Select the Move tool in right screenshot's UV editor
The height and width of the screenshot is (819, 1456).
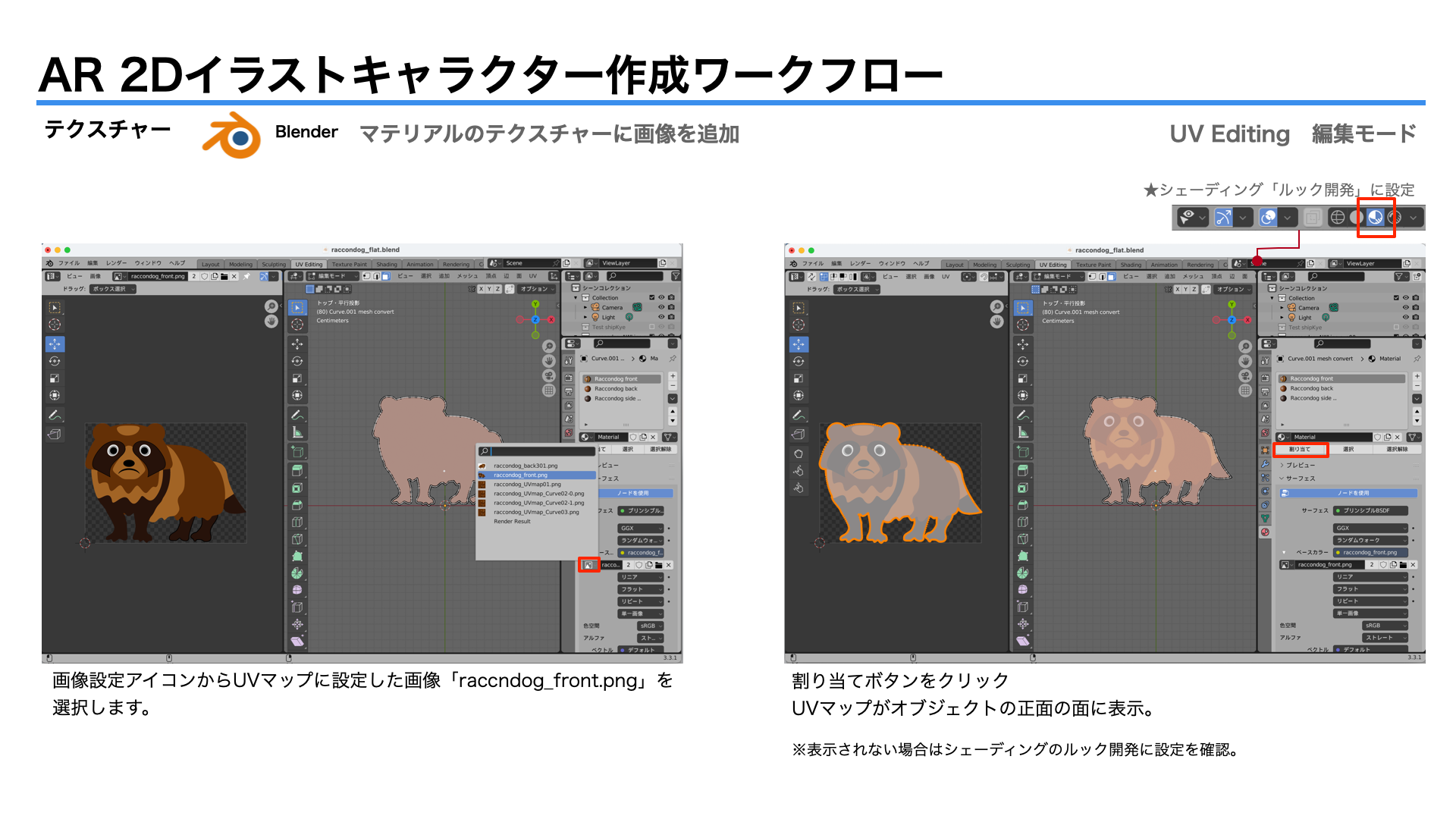(799, 344)
